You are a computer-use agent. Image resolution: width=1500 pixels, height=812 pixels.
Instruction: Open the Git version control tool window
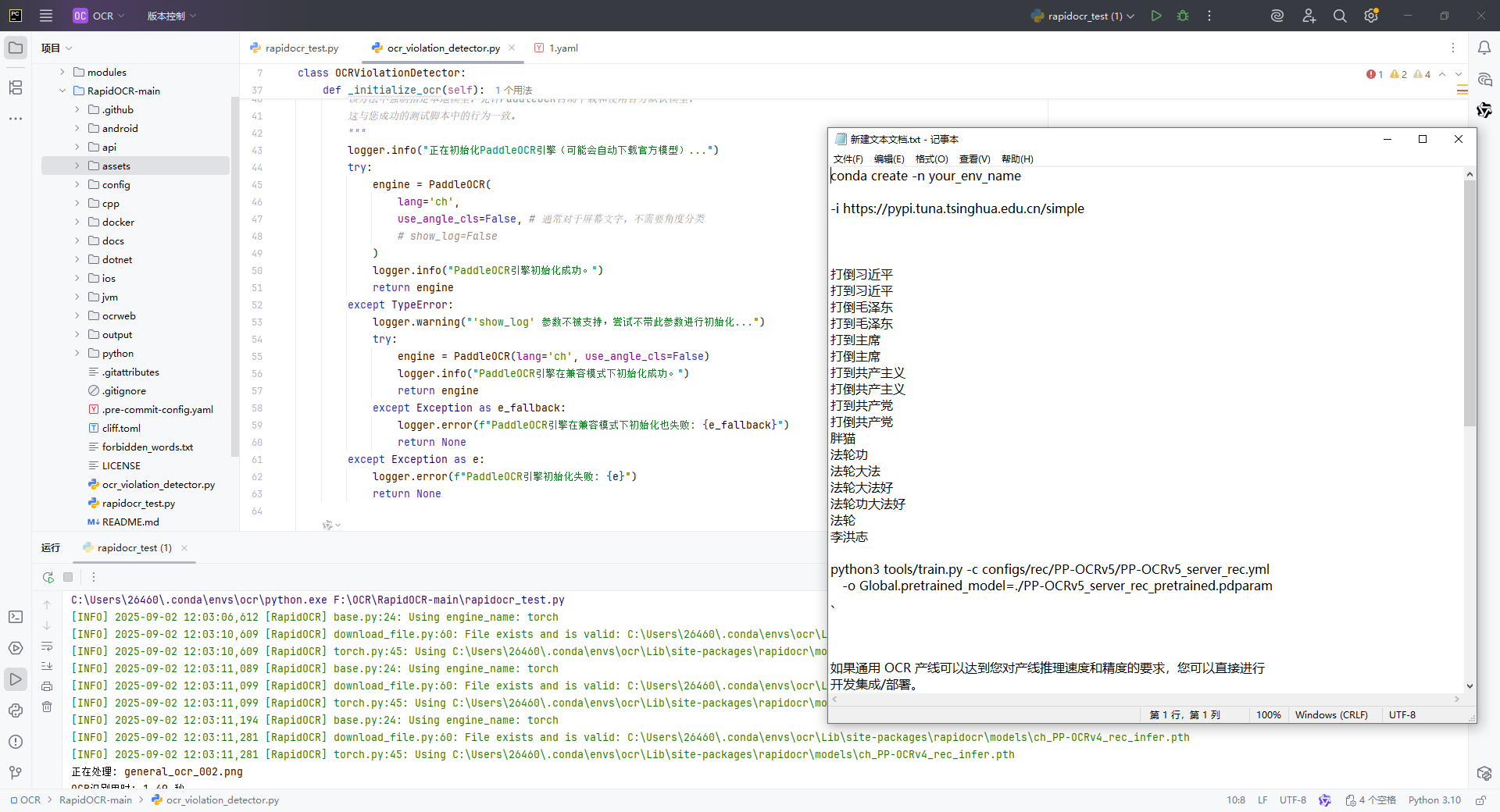16,773
